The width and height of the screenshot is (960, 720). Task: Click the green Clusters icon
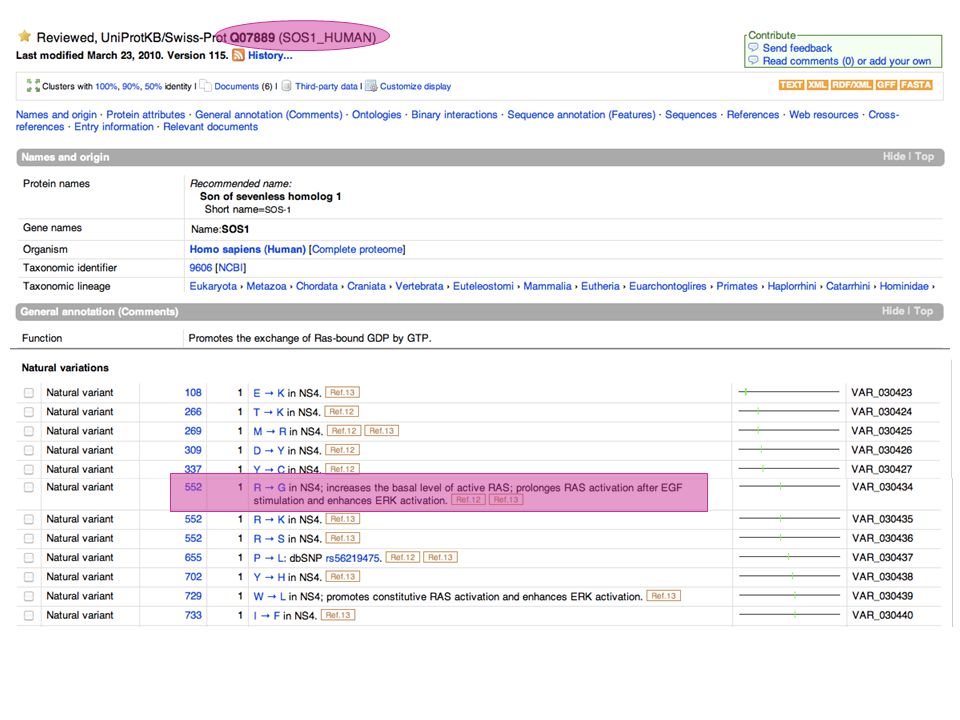coord(33,86)
